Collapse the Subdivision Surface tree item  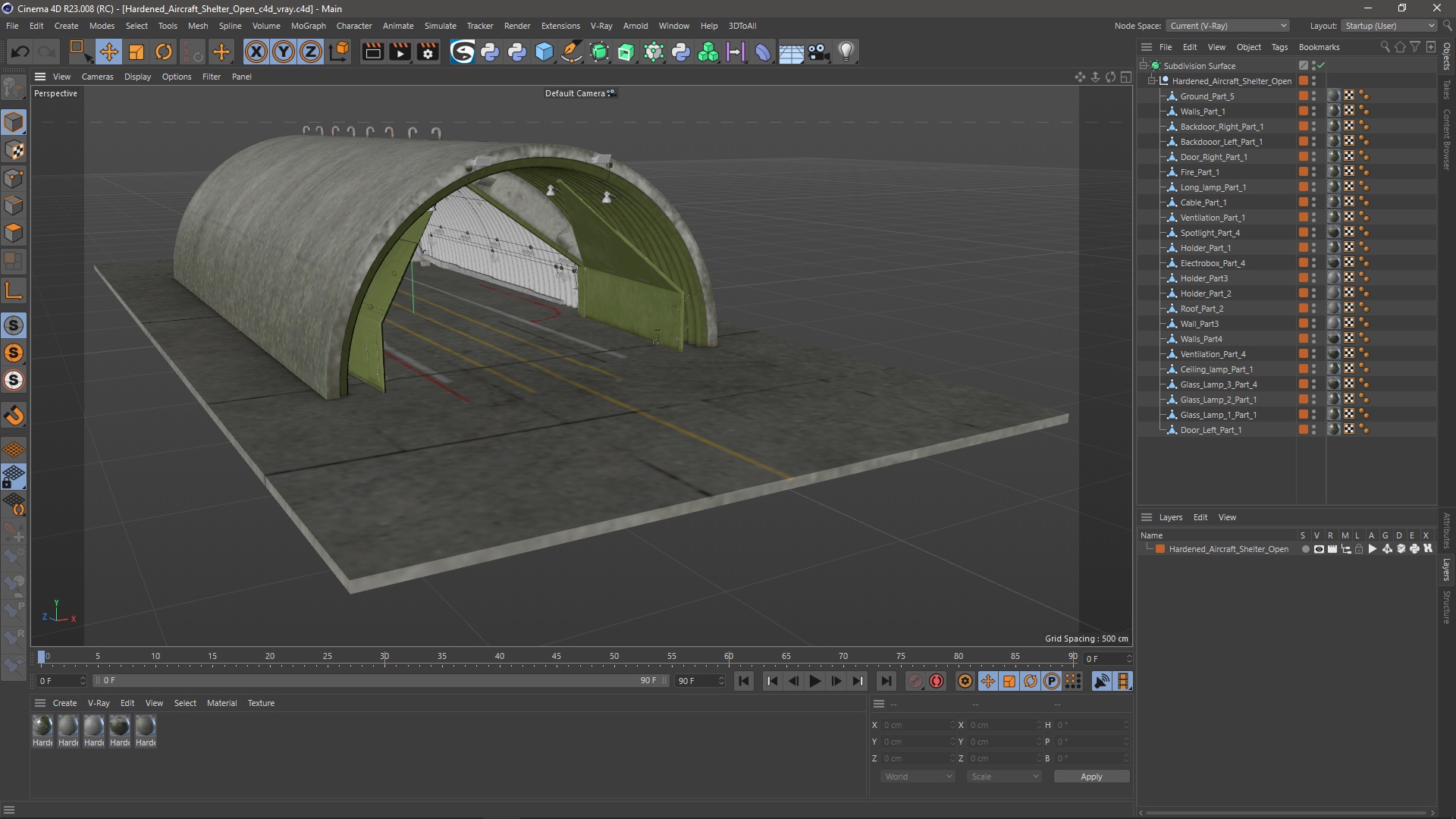click(x=1144, y=66)
